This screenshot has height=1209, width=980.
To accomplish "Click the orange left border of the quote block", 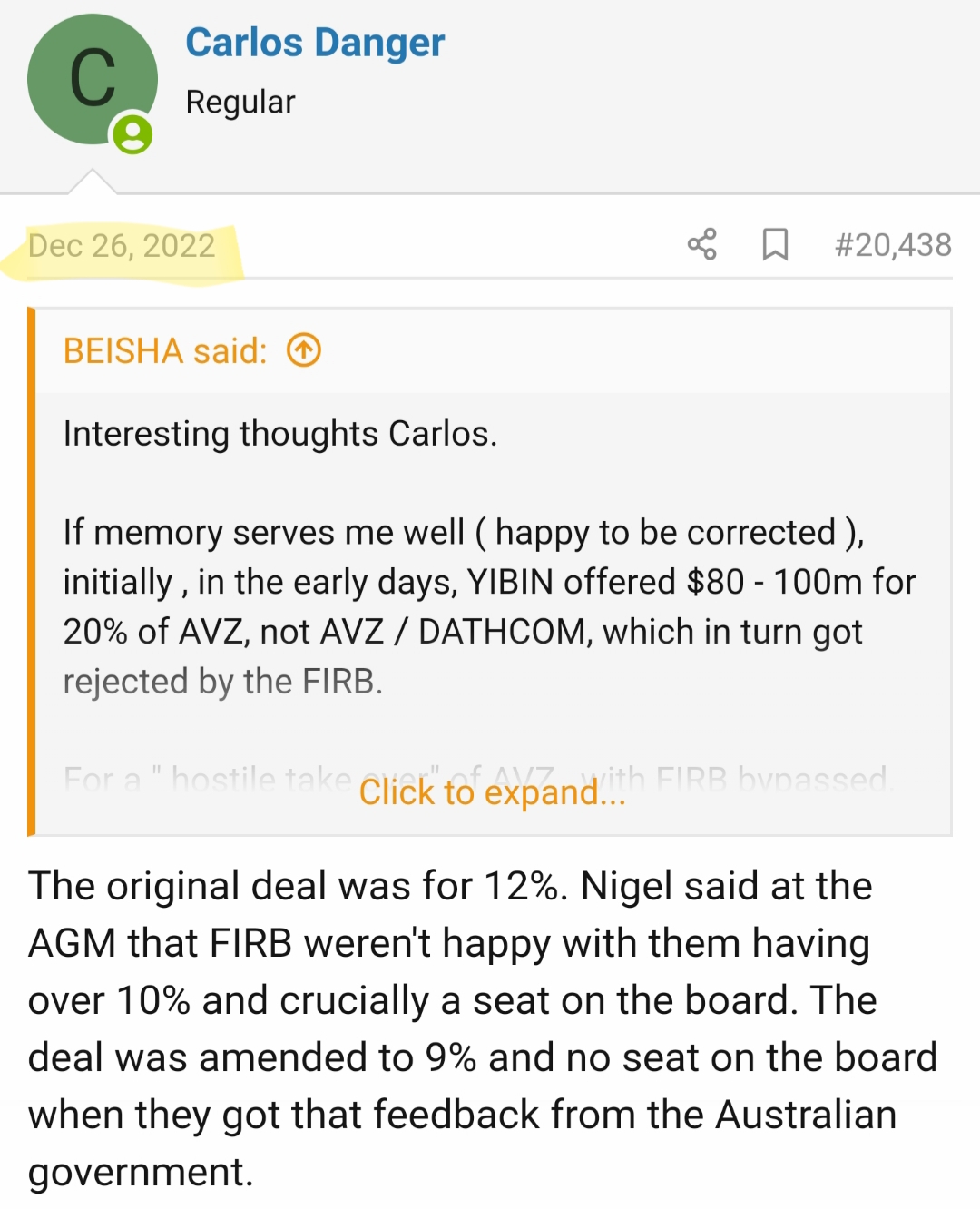I will click(32, 571).
